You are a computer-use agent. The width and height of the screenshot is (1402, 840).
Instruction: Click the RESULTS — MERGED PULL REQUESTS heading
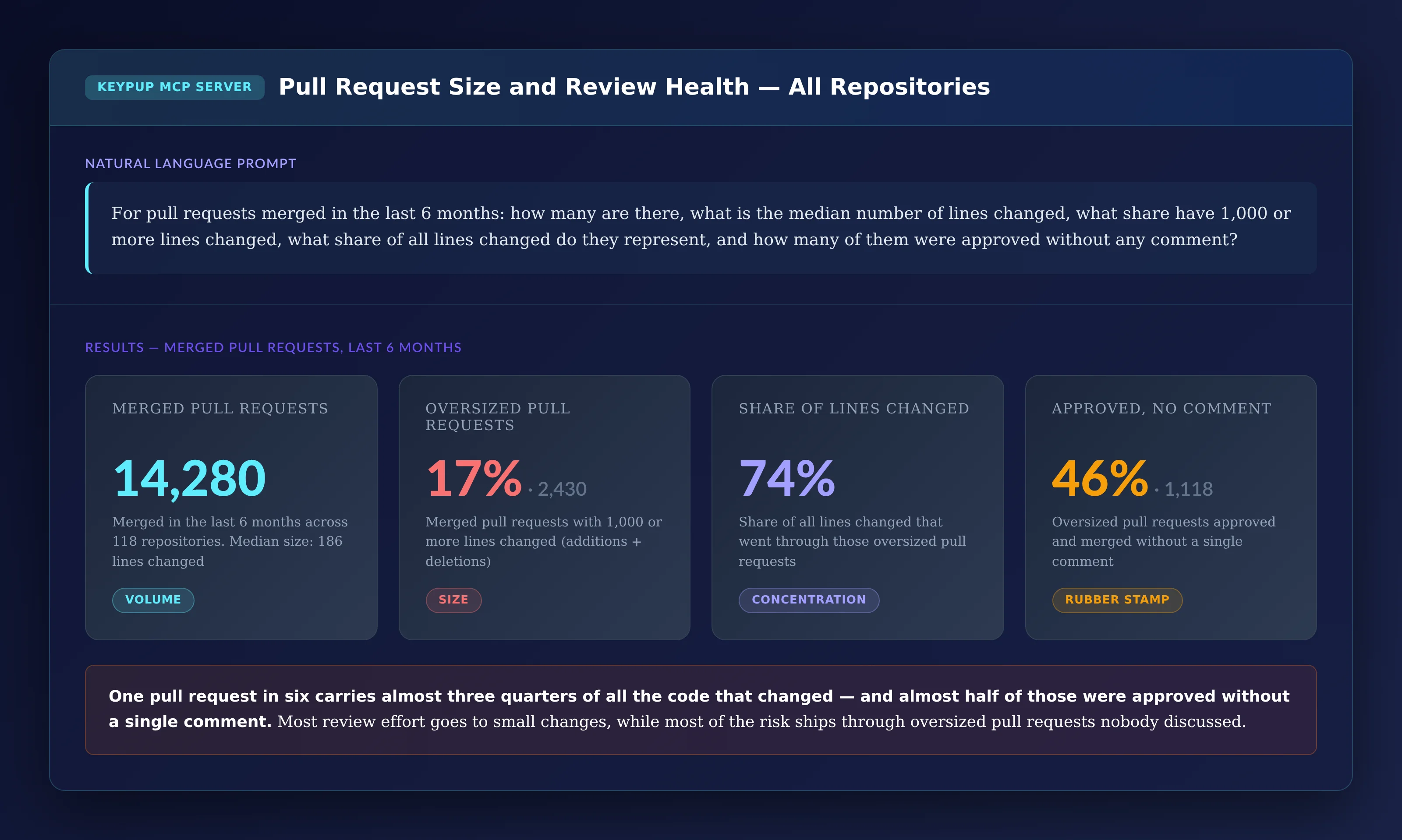point(273,348)
